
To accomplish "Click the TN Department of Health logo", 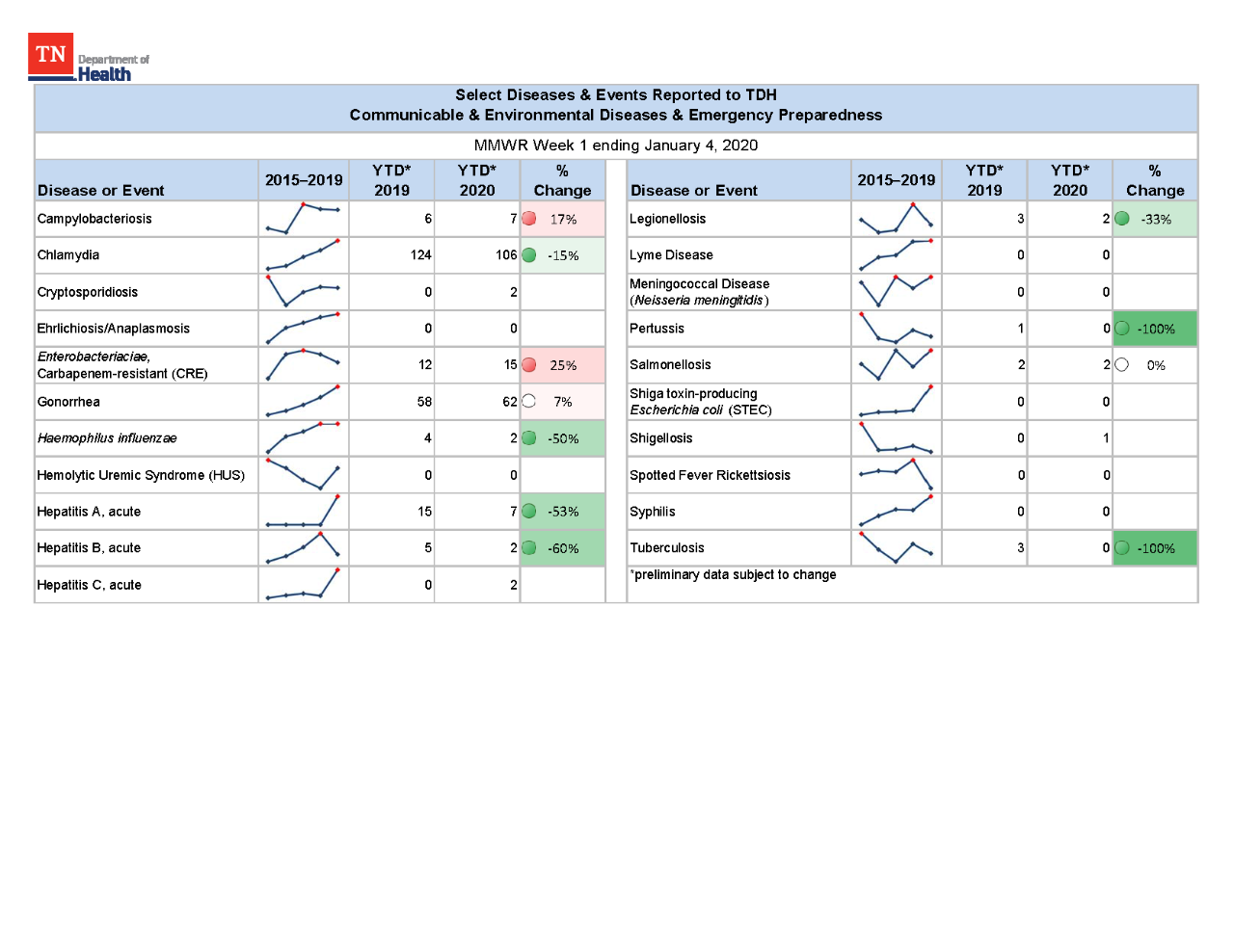I will pos(89,58).
